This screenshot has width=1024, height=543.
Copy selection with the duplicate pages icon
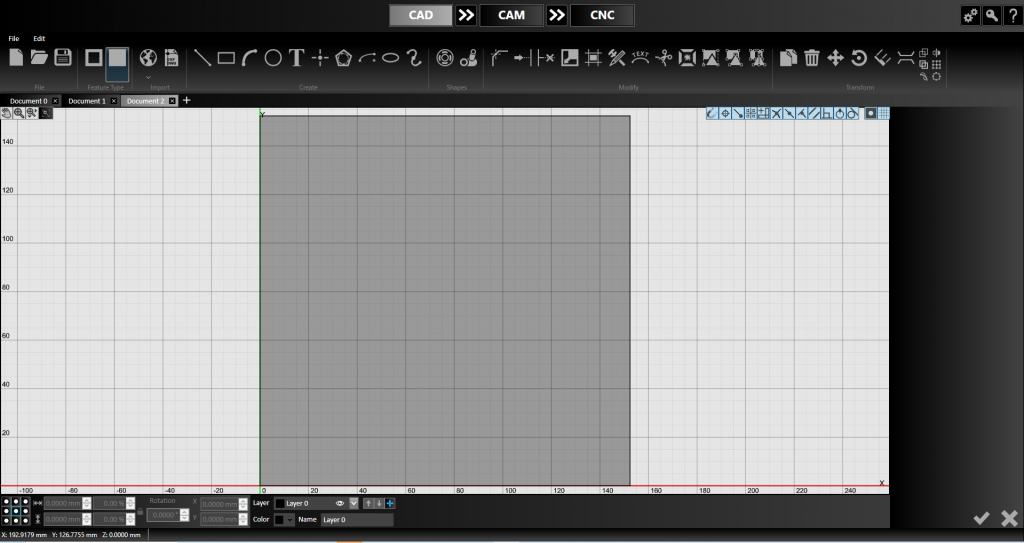click(788, 58)
